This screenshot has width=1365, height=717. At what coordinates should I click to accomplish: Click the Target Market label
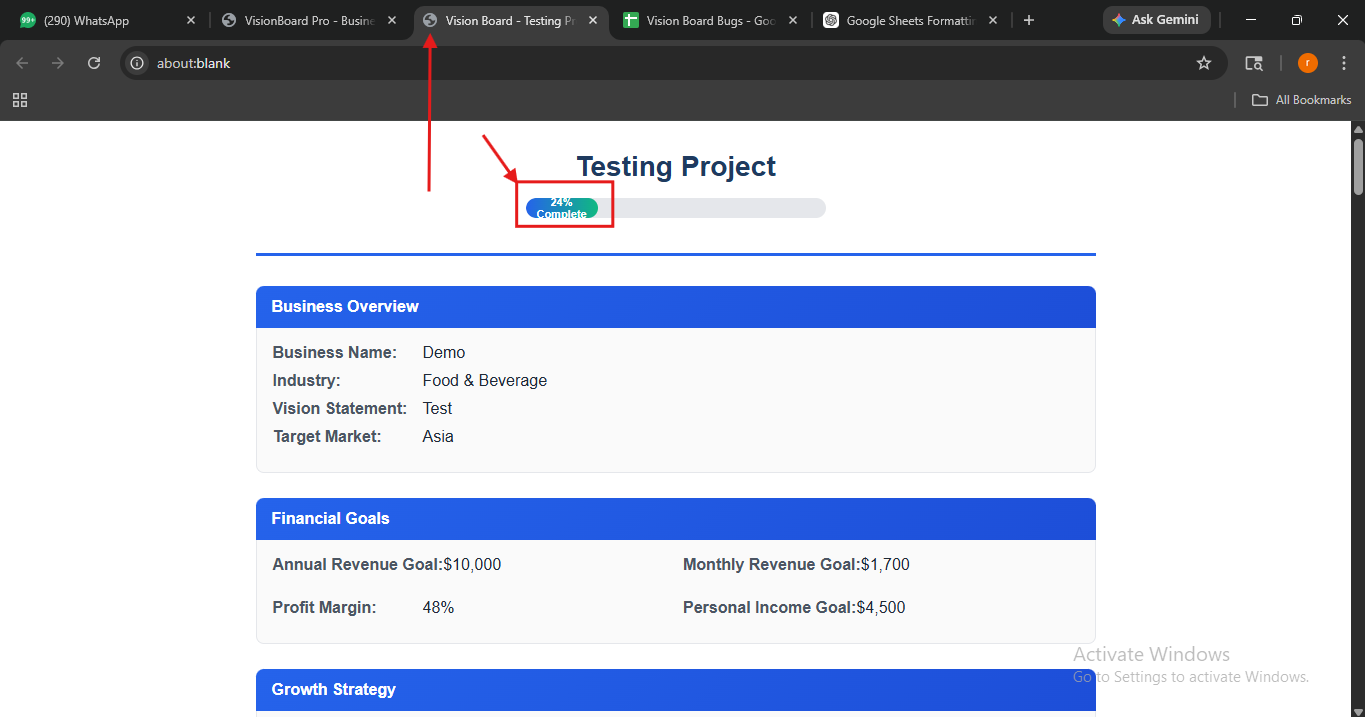327,436
